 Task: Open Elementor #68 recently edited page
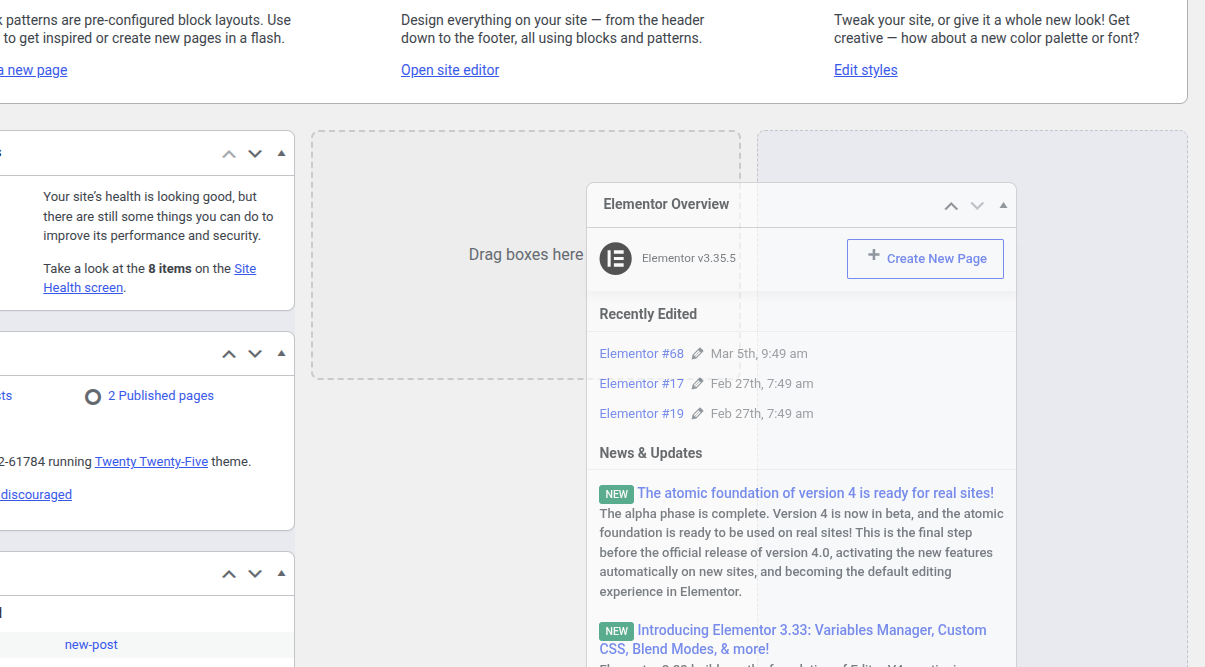pyautogui.click(x=642, y=354)
